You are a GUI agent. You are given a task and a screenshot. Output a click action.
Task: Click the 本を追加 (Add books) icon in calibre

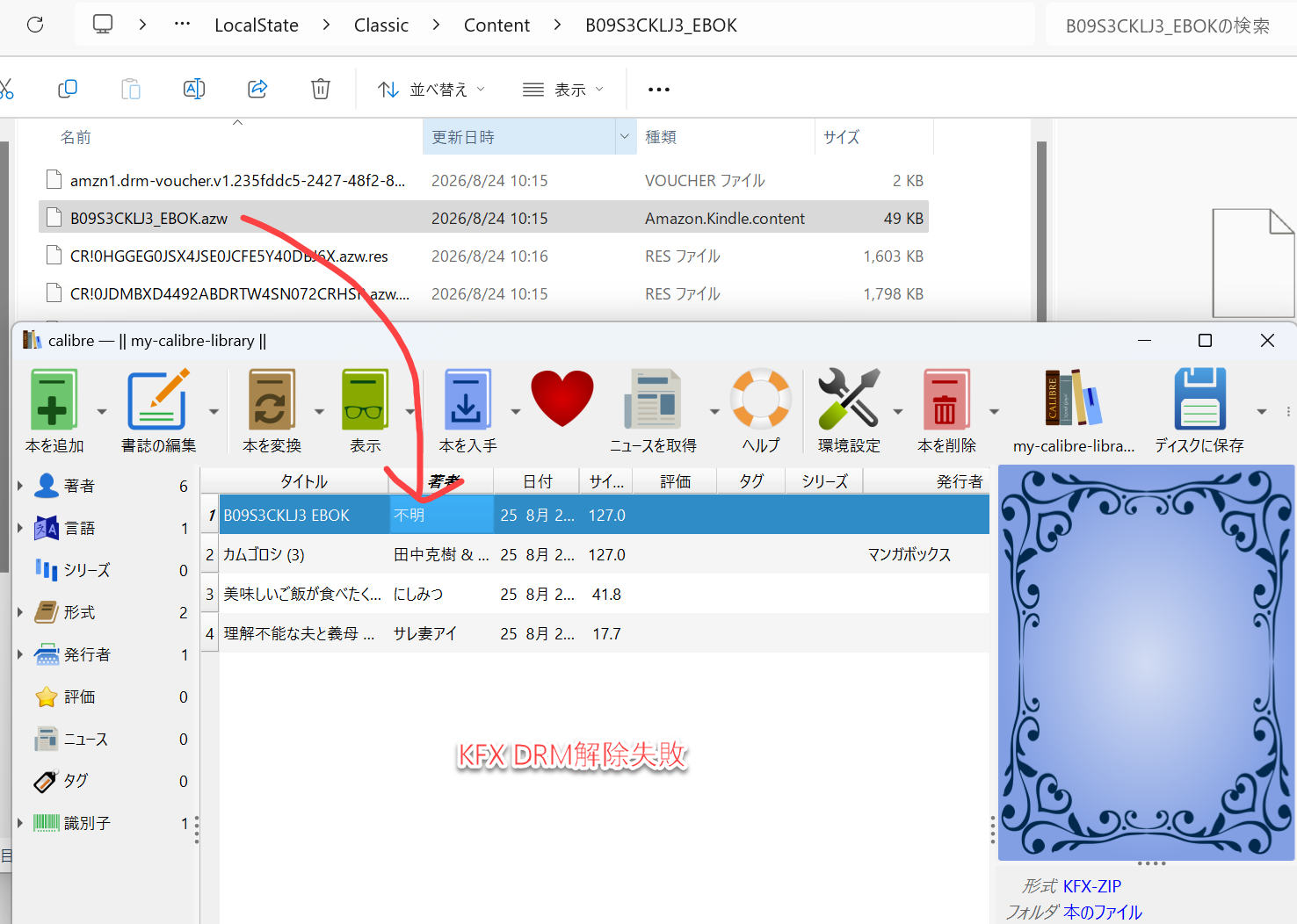54,400
